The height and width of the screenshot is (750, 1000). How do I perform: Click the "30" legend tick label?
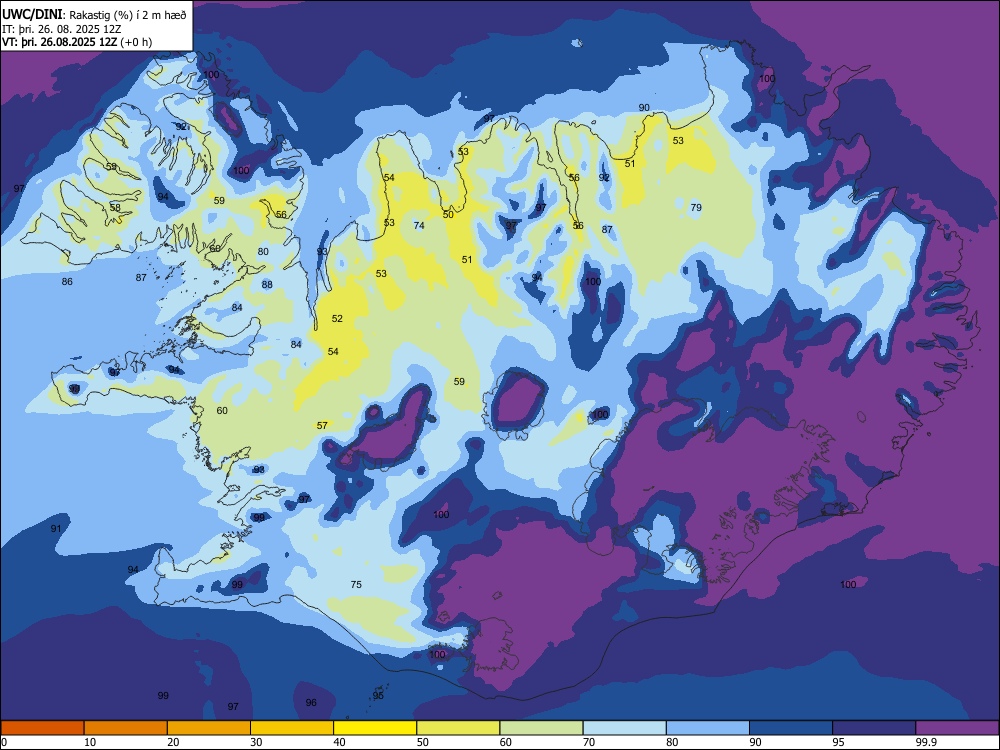click(256, 742)
